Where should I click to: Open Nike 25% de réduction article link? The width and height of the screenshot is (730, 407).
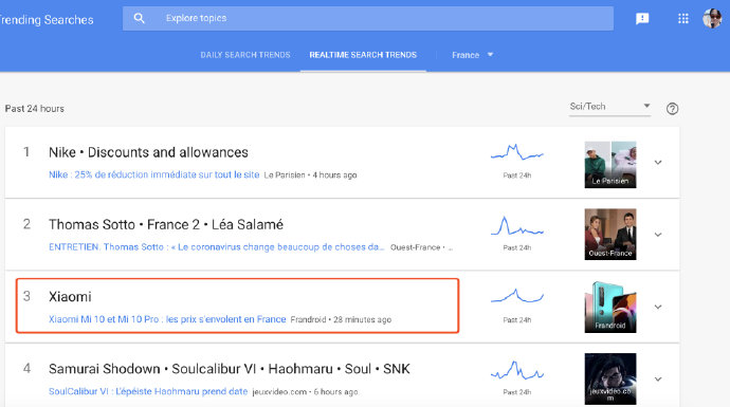(154, 175)
